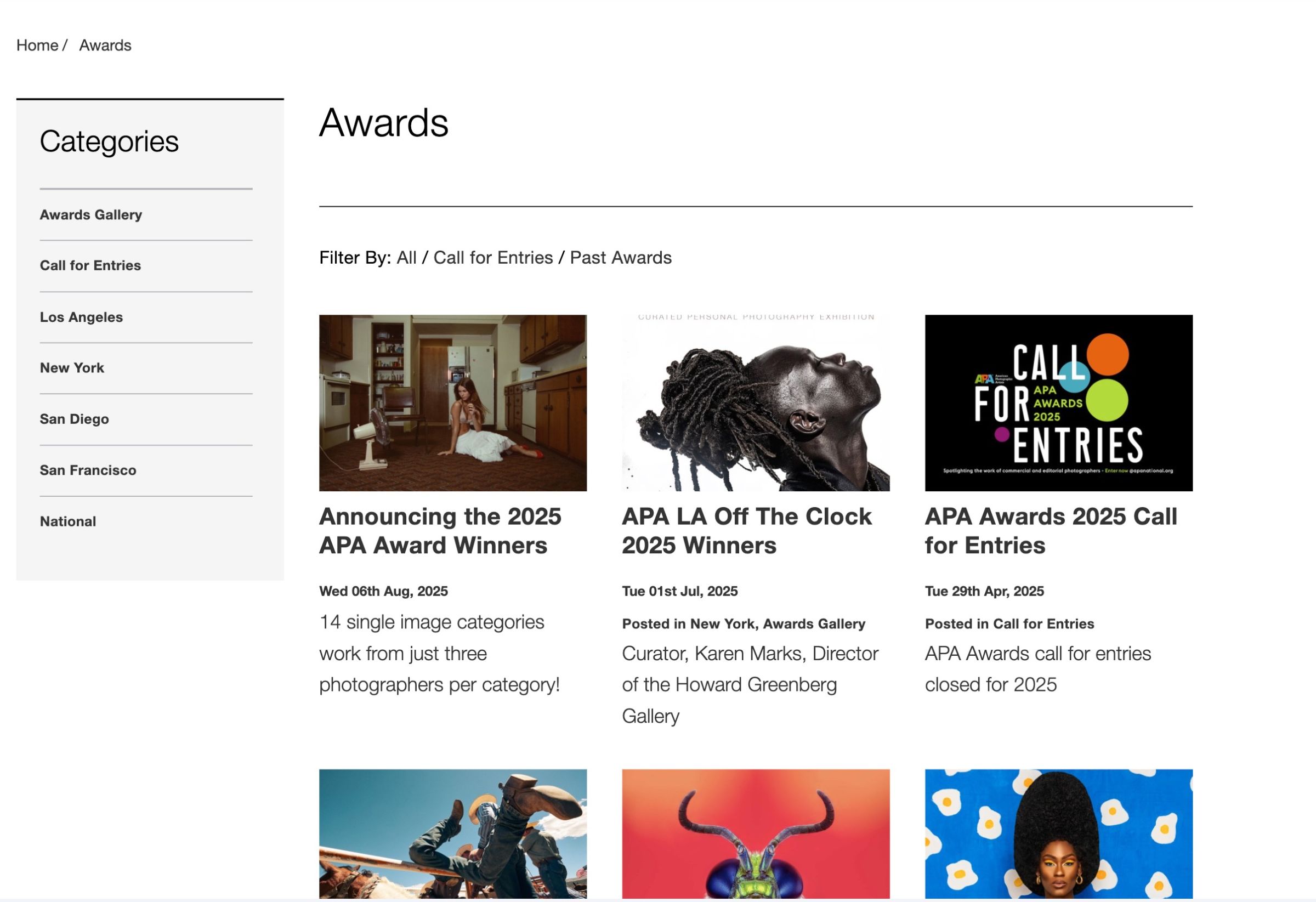Click the Call For Entries graphic
The width and height of the screenshot is (1316, 902).
click(1058, 402)
